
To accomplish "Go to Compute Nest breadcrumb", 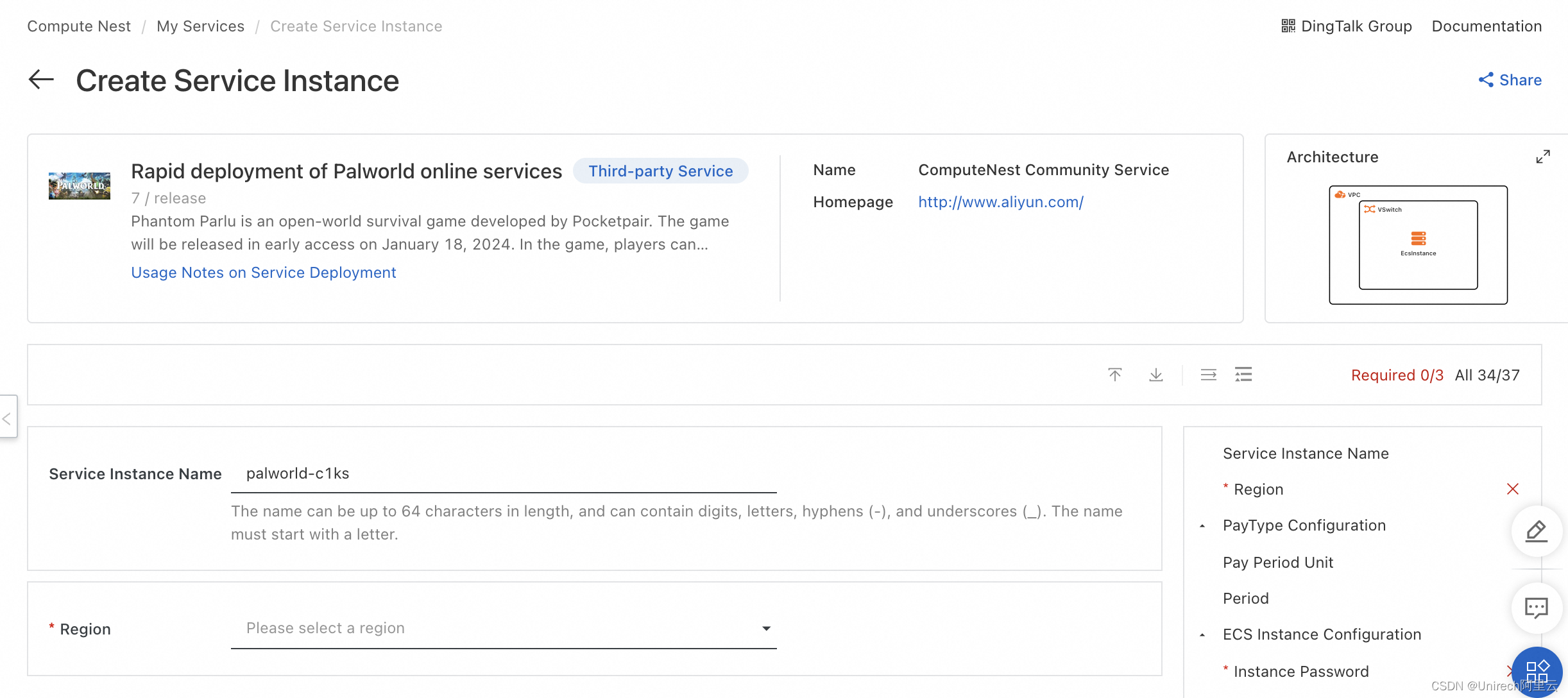I will click(x=79, y=26).
